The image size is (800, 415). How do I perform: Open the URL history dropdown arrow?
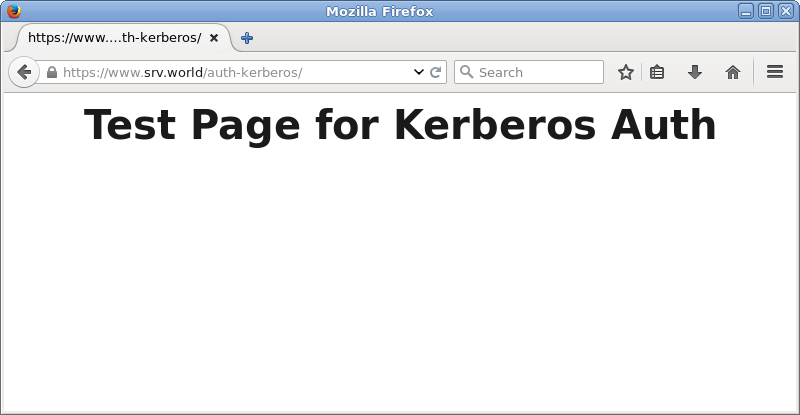[418, 72]
